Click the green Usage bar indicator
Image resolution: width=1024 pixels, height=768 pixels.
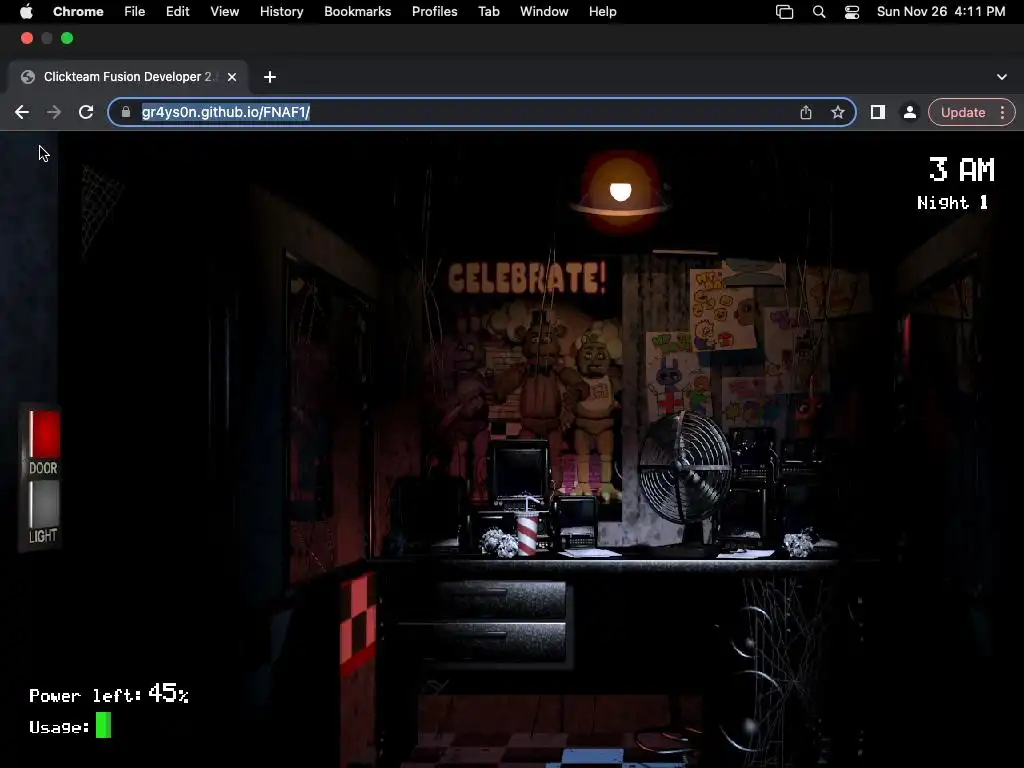pos(103,725)
